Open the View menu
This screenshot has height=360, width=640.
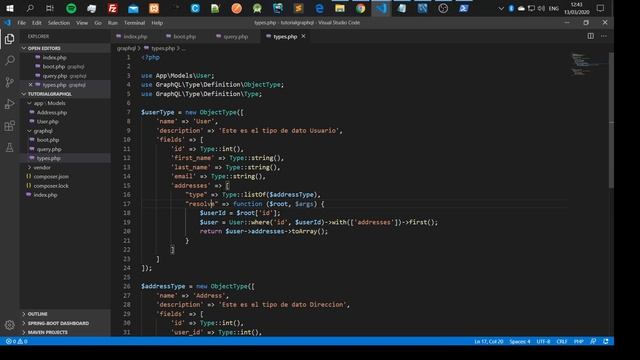[82, 23]
